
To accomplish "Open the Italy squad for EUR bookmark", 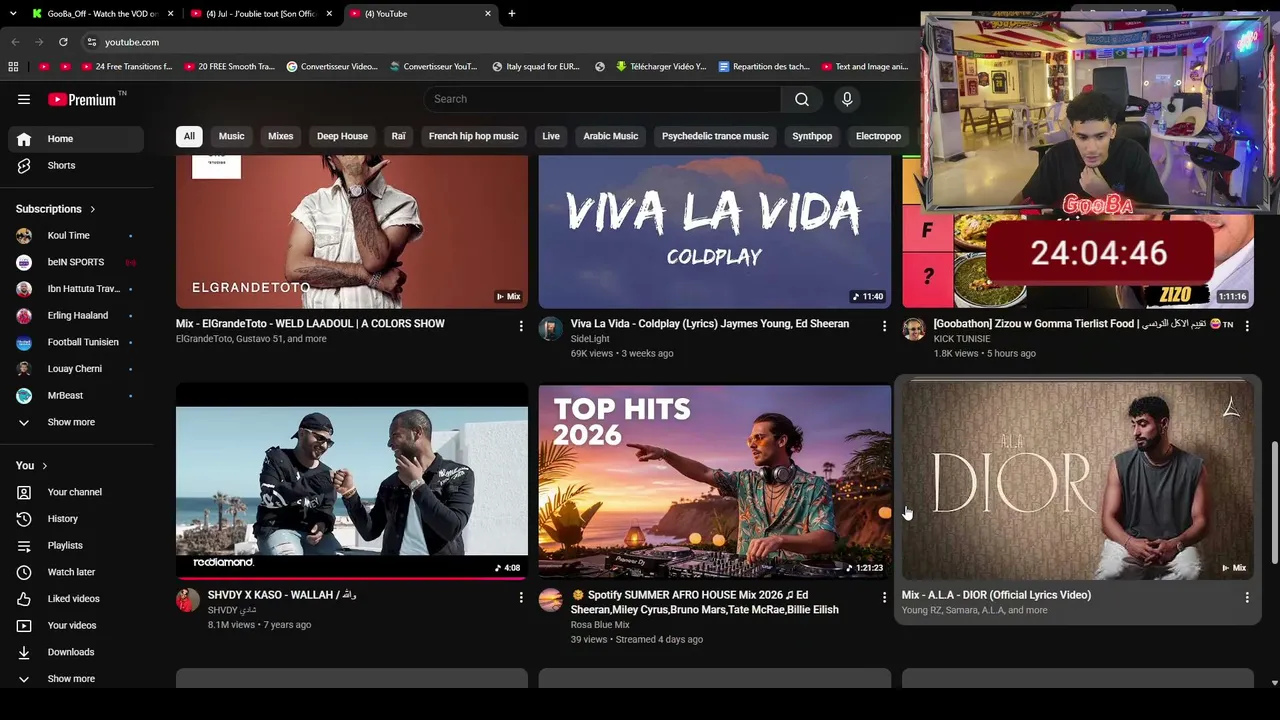I will pyautogui.click(x=536, y=67).
